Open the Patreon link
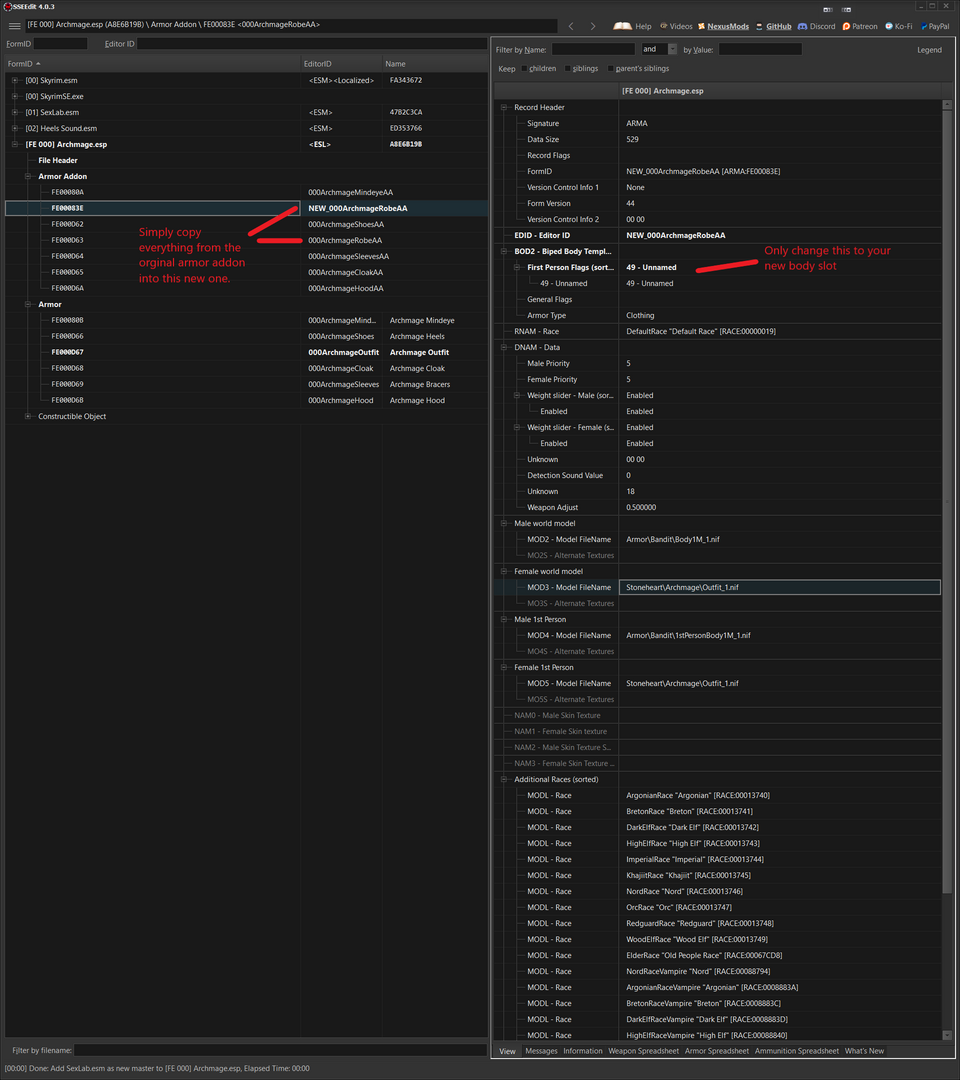 (x=864, y=26)
